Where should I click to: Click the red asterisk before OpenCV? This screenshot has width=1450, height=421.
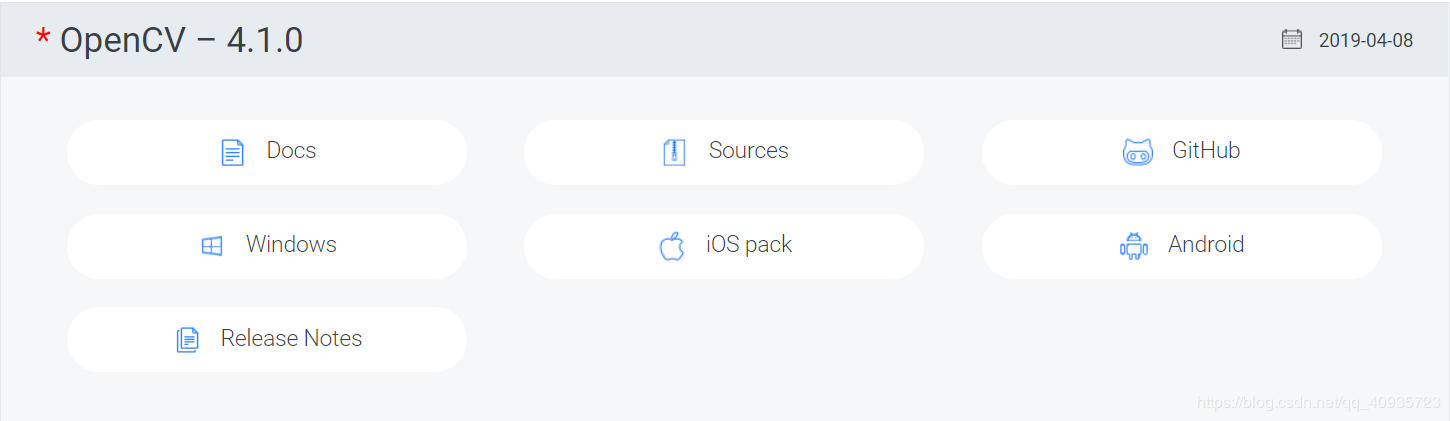click(43, 40)
